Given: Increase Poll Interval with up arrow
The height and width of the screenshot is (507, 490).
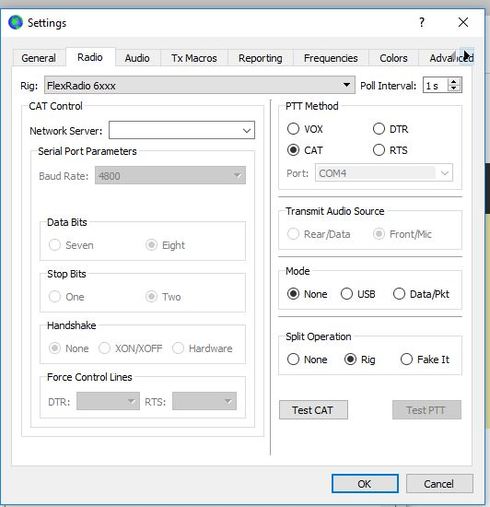Looking at the screenshot, I should (x=454, y=82).
